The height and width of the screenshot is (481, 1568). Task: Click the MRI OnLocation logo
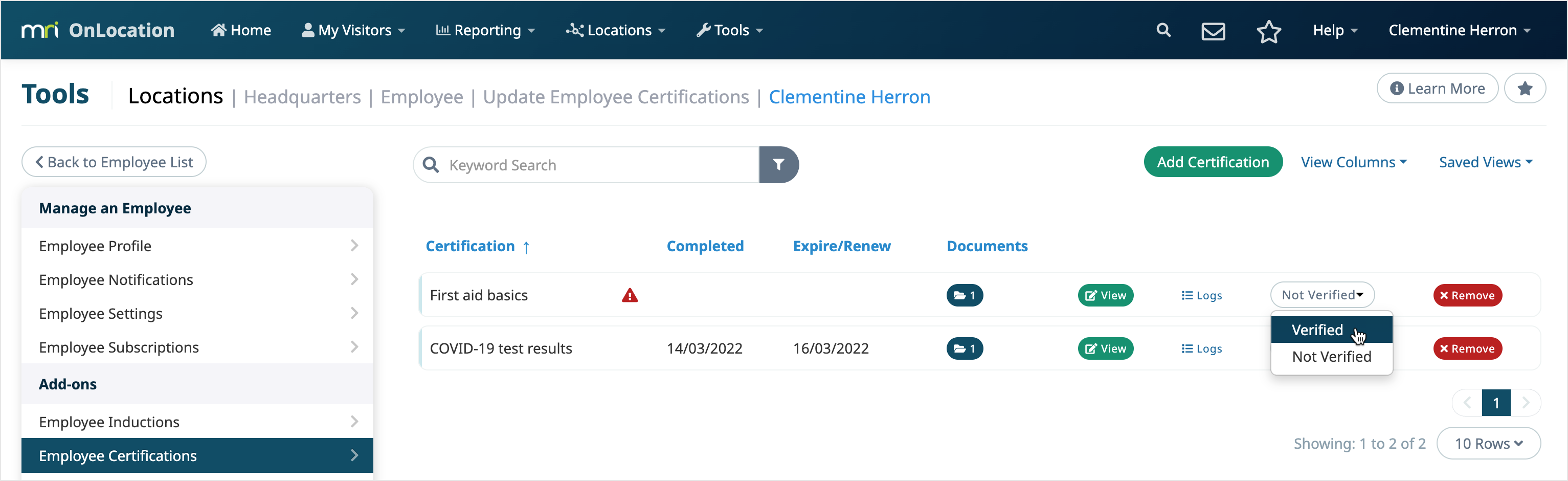(98, 30)
